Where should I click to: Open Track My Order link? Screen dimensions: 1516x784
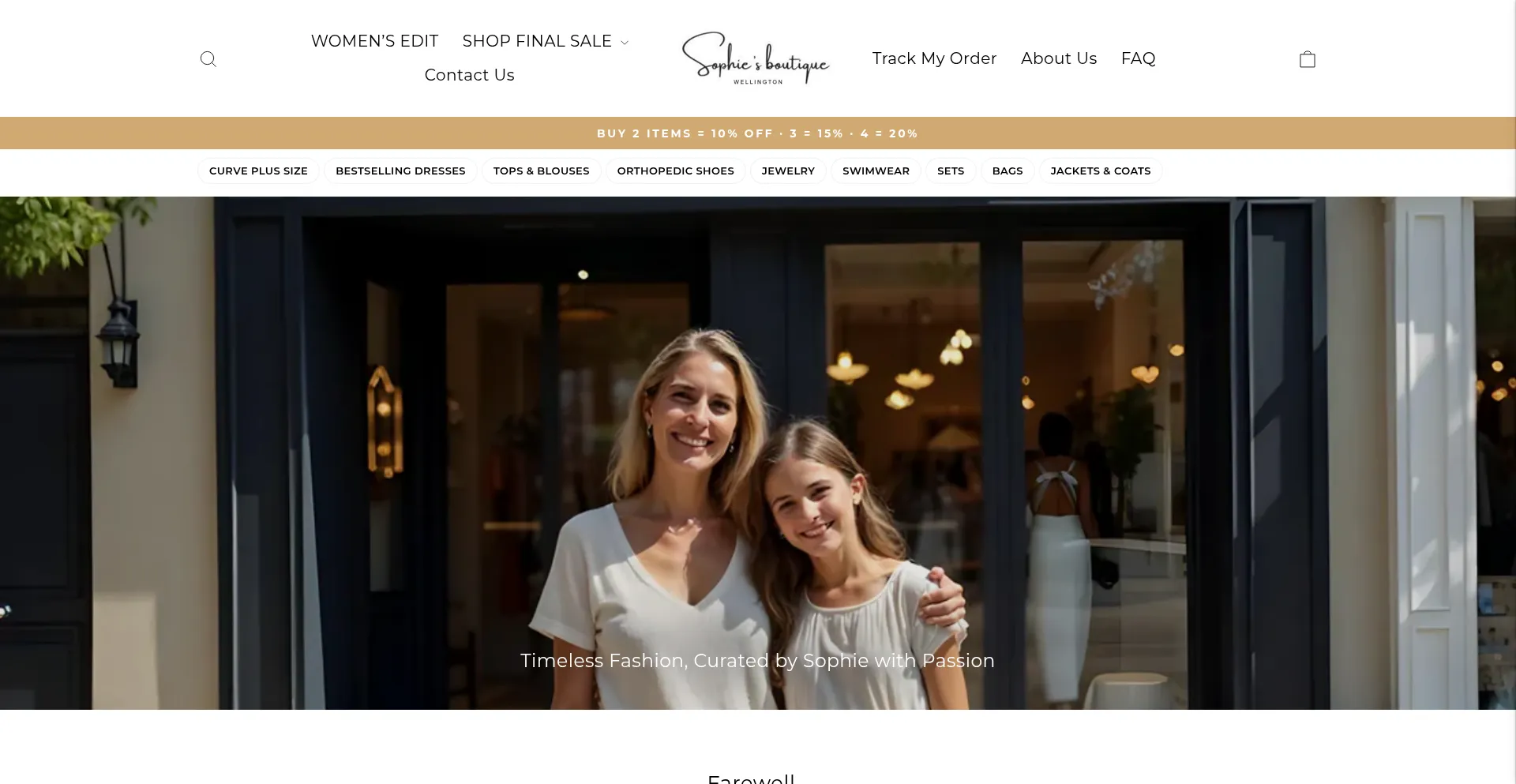click(x=934, y=58)
